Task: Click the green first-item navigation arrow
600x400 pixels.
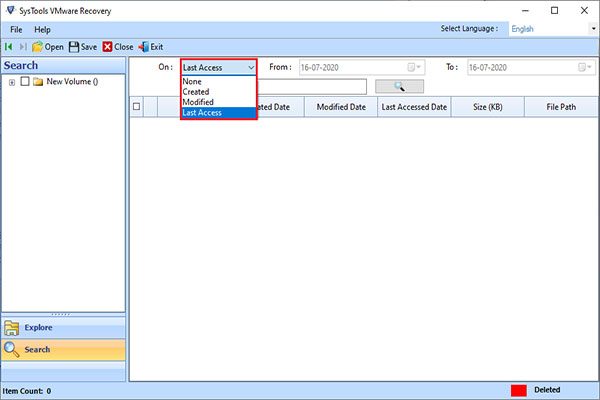Action: (x=8, y=47)
